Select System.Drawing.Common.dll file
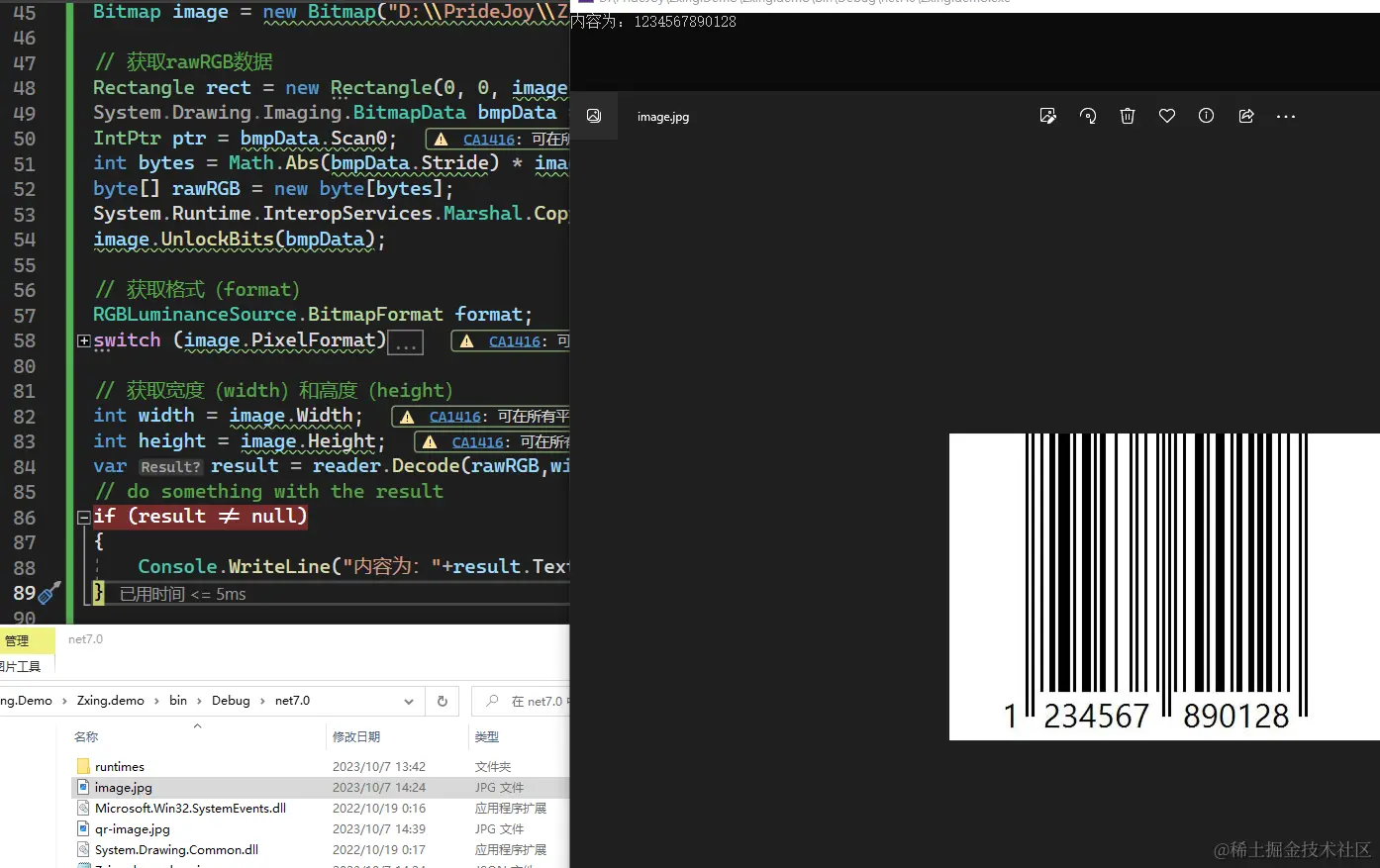 [x=176, y=850]
